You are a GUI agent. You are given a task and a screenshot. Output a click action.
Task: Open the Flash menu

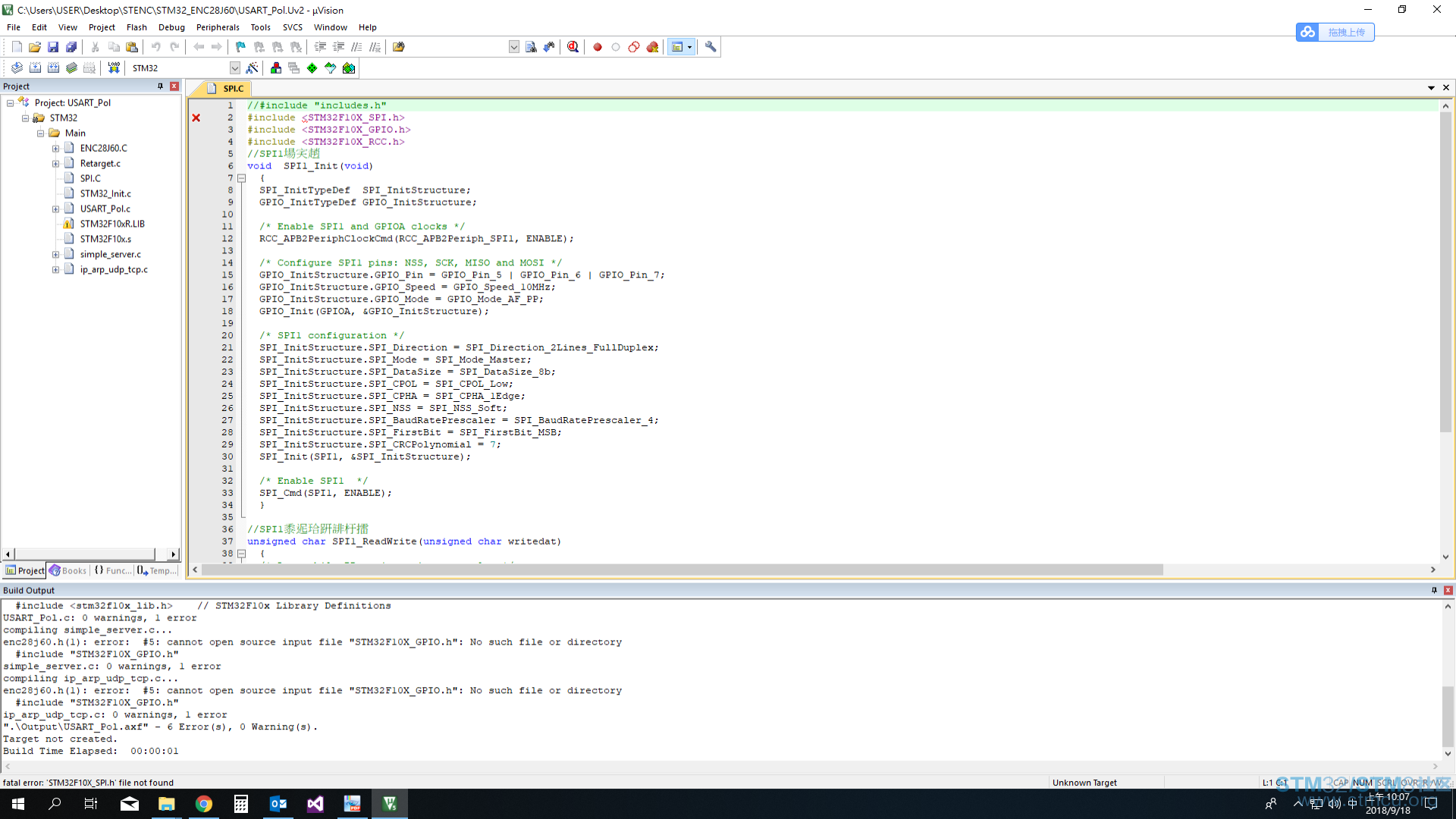tap(136, 27)
